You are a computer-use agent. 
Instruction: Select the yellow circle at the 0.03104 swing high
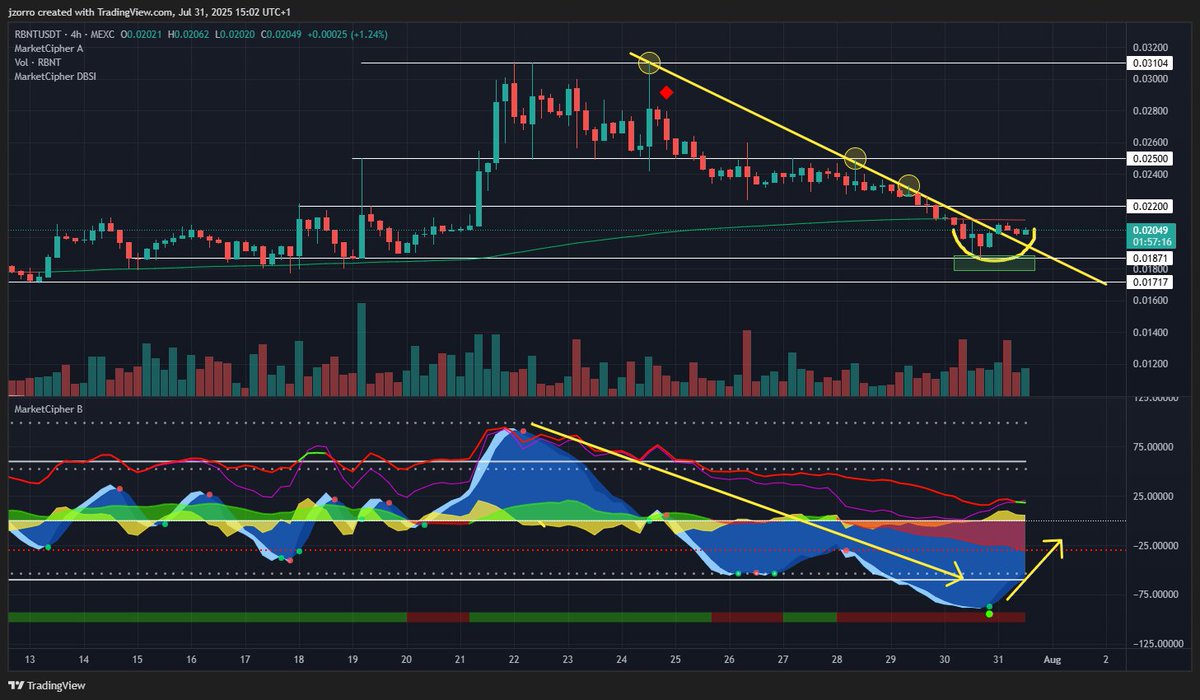point(648,63)
